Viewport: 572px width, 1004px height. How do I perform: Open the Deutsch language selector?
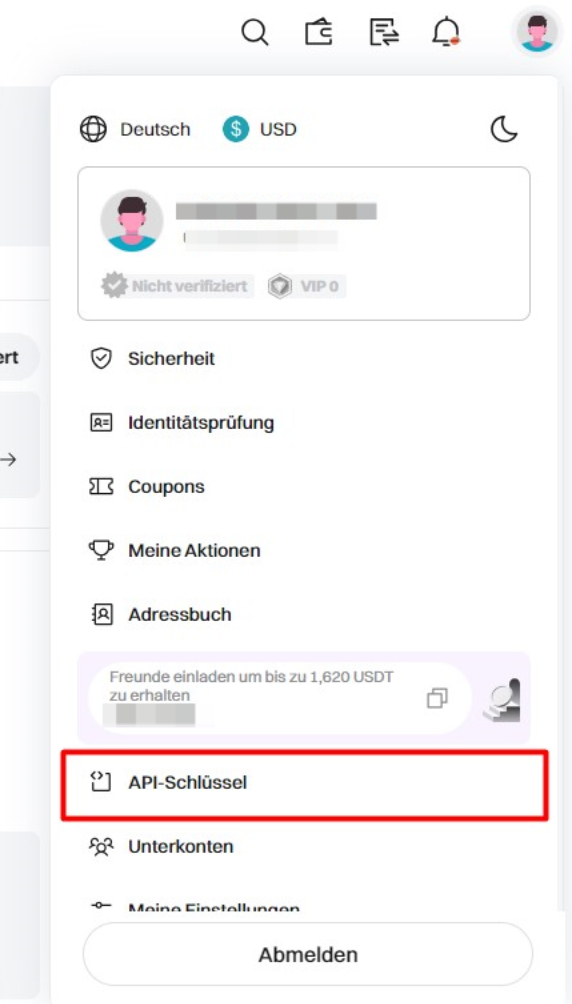[135, 129]
